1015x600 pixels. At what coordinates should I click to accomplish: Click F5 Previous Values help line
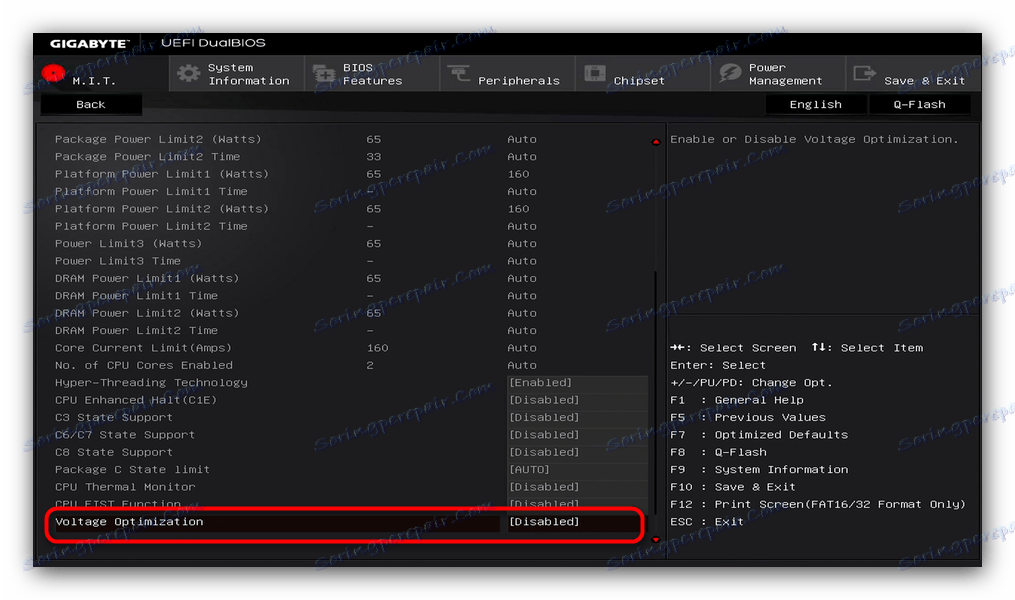point(748,417)
